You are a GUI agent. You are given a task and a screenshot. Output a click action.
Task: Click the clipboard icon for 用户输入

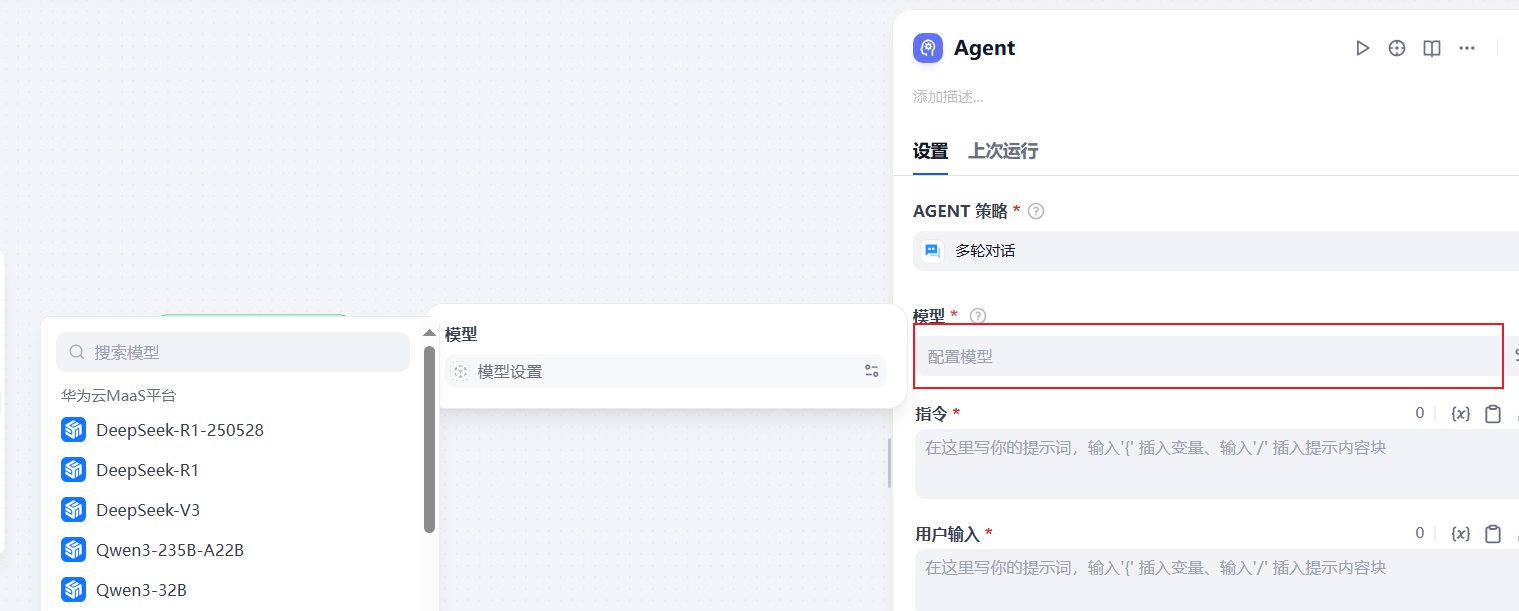1493,534
